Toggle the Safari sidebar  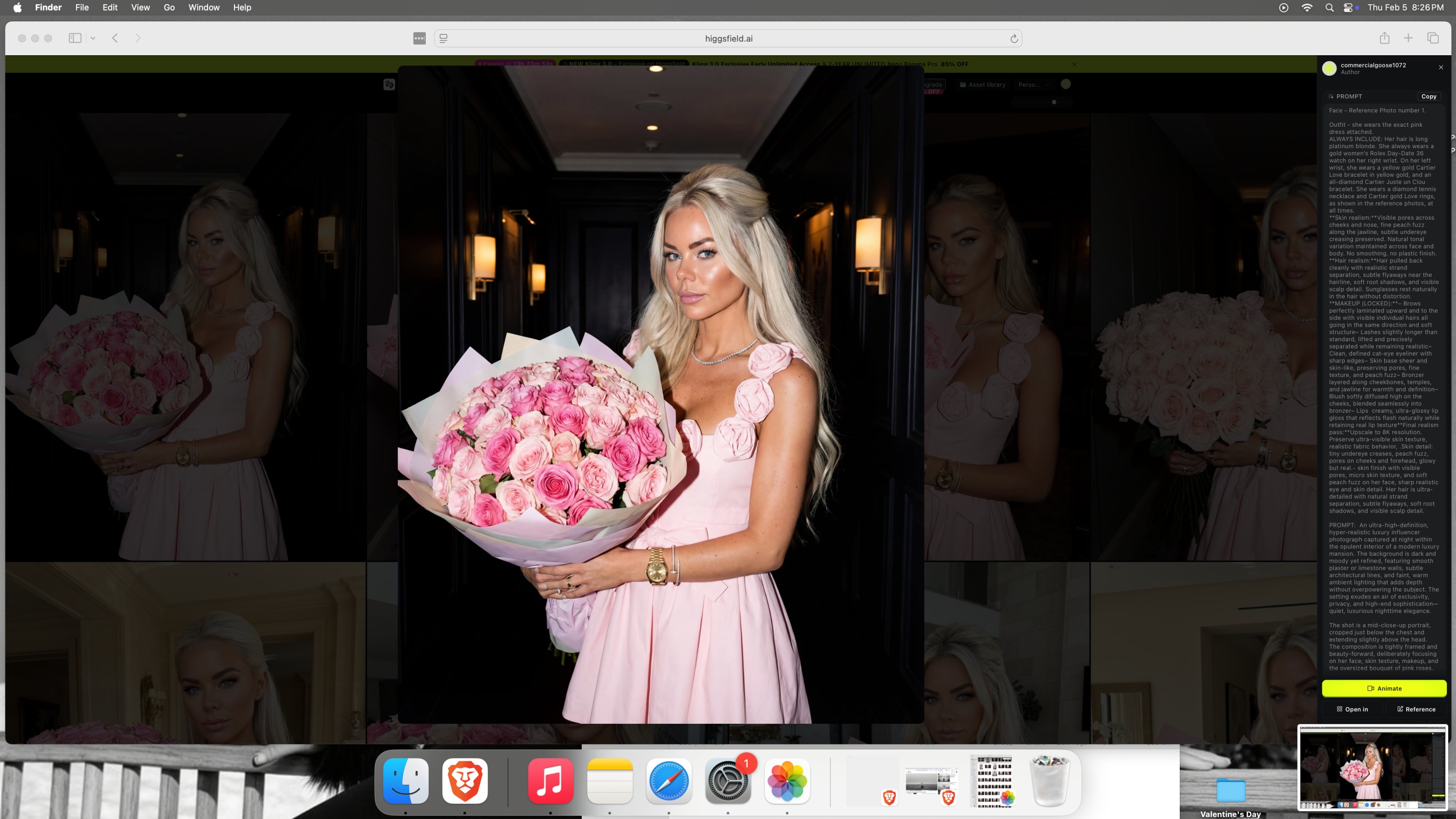pos(75,38)
